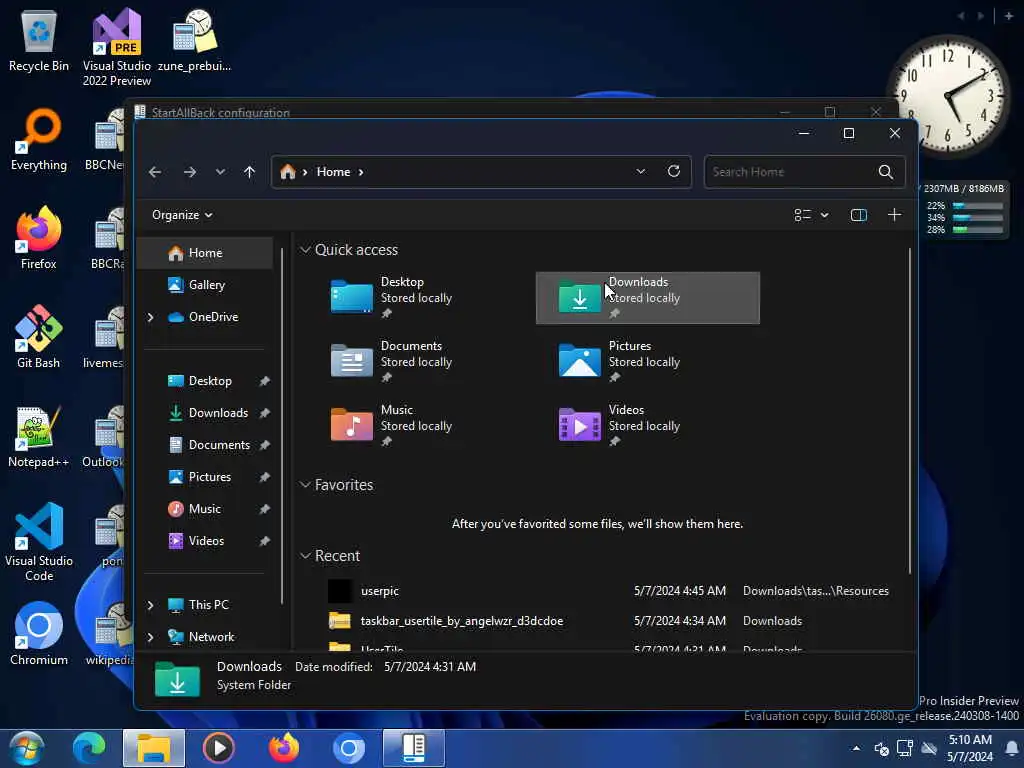The width and height of the screenshot is (1024, 768).
Task: Select the Downloads folder in Quick access
Action: pyautogui.click(x=648, y=298)
